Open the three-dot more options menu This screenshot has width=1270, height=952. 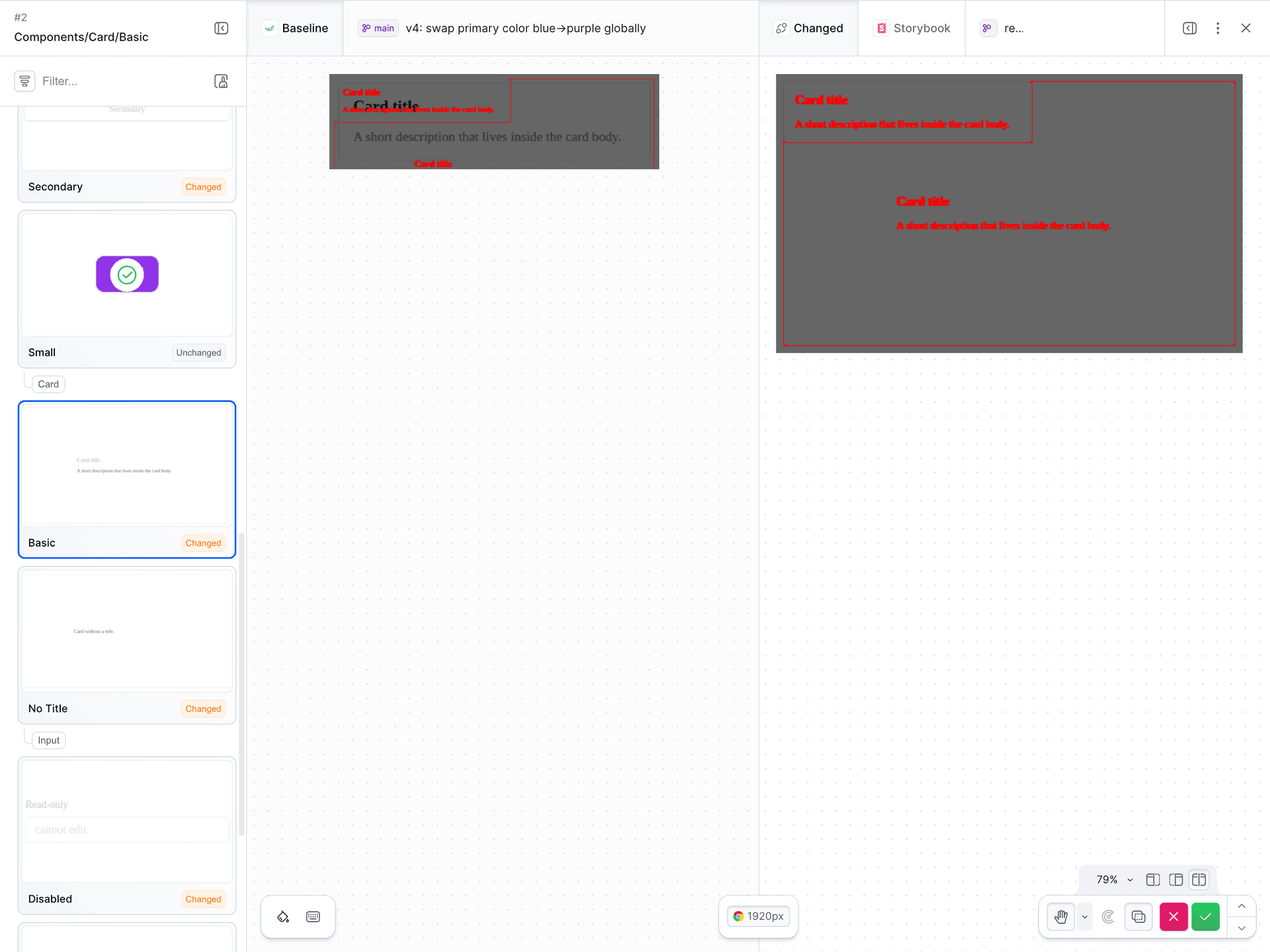pos(1218,28)
